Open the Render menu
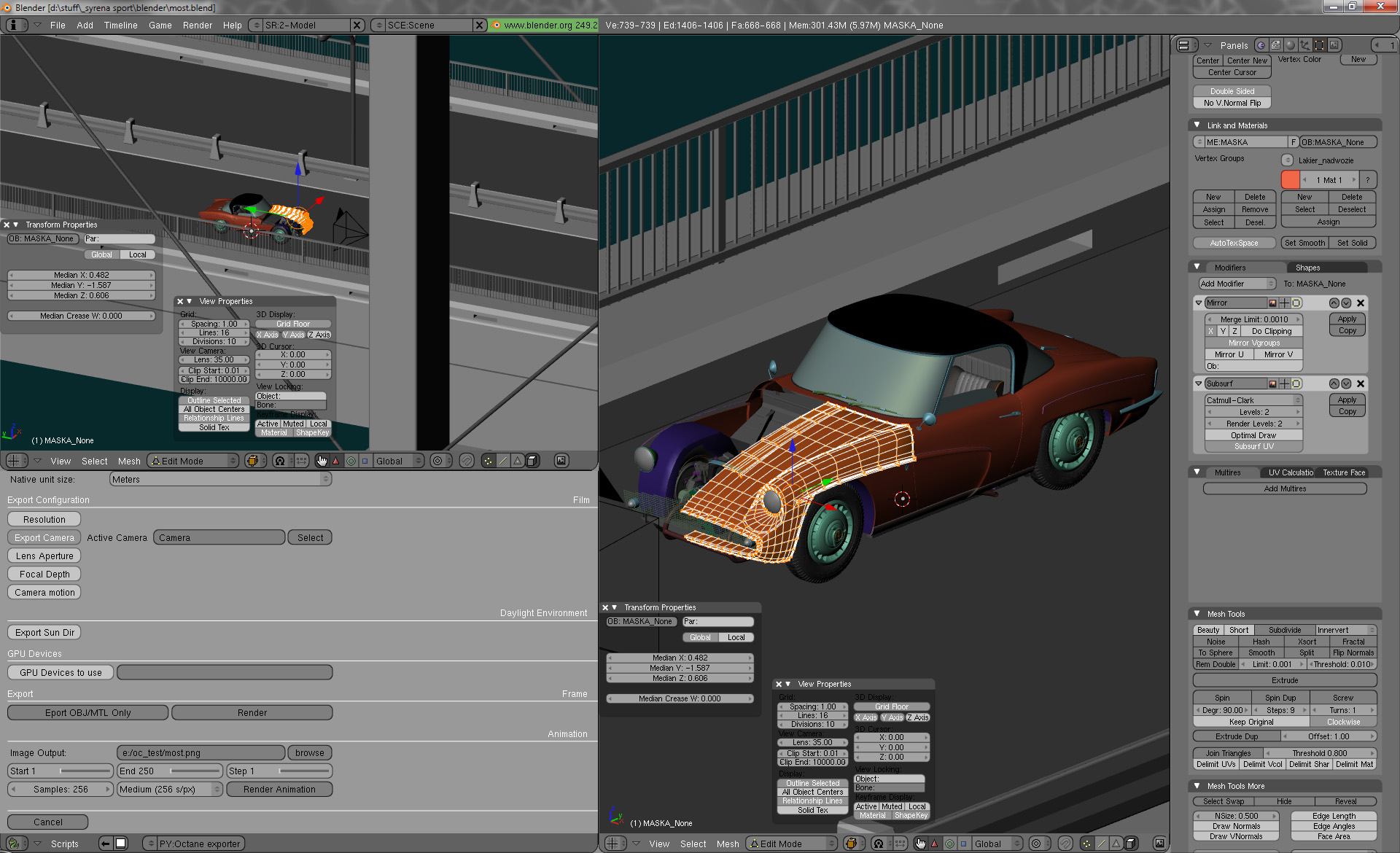The image size is (1400, 853). pyautogui.click(x=197, y=25)
